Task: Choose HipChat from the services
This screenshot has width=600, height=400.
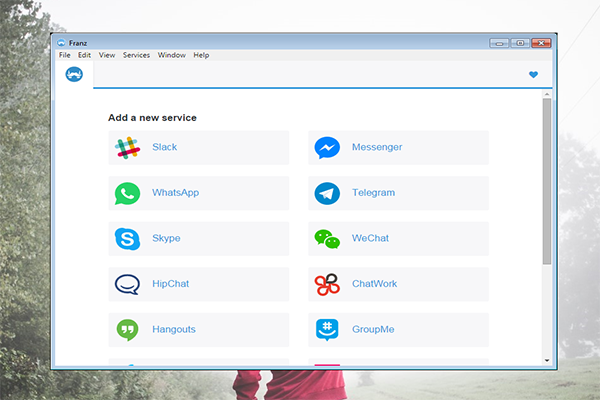Action: [199, 284]
